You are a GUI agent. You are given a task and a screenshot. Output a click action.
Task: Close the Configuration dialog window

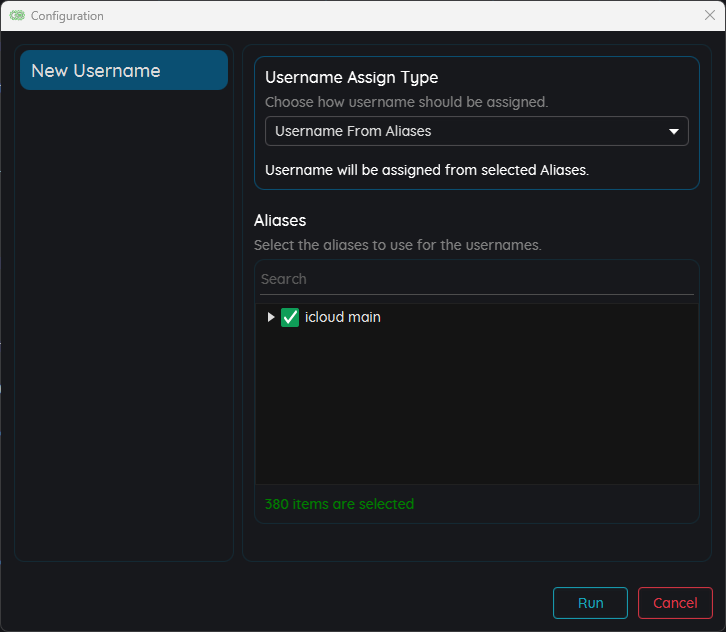tap(709, 16)
